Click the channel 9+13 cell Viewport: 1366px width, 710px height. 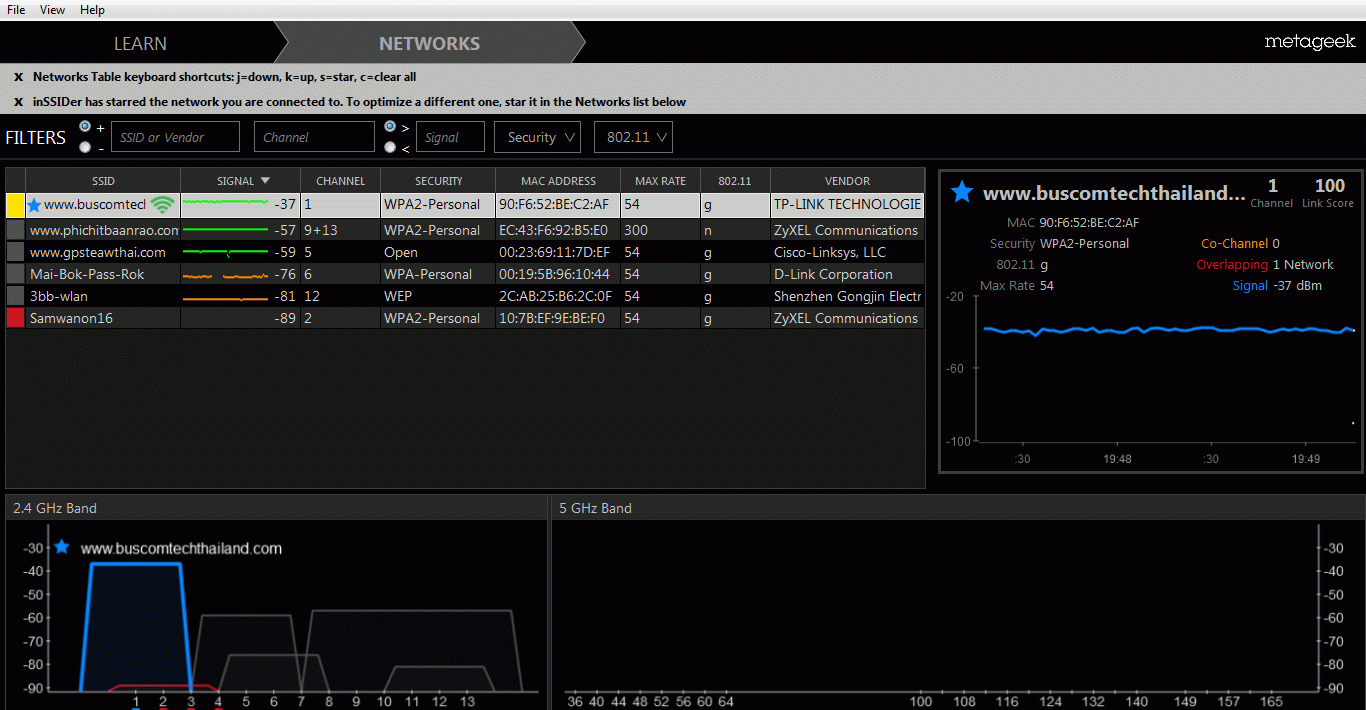coord(340,230)
